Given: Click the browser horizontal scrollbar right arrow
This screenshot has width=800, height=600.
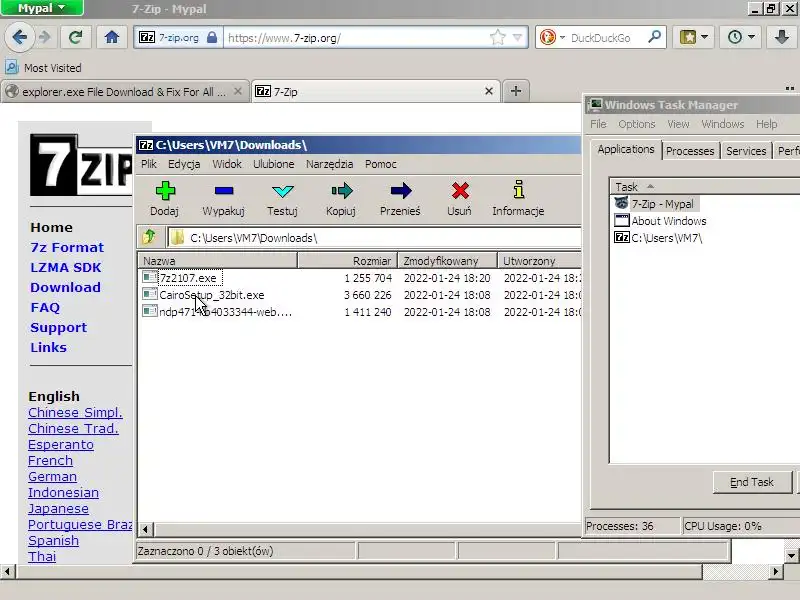Looking at the screenshot, I should coord(776,571).
